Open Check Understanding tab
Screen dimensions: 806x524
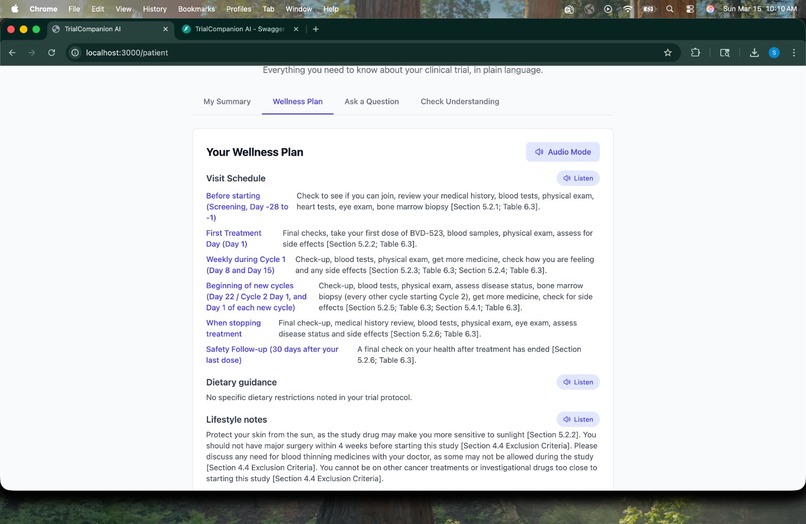pyautogui.click(x=460, y=101)
